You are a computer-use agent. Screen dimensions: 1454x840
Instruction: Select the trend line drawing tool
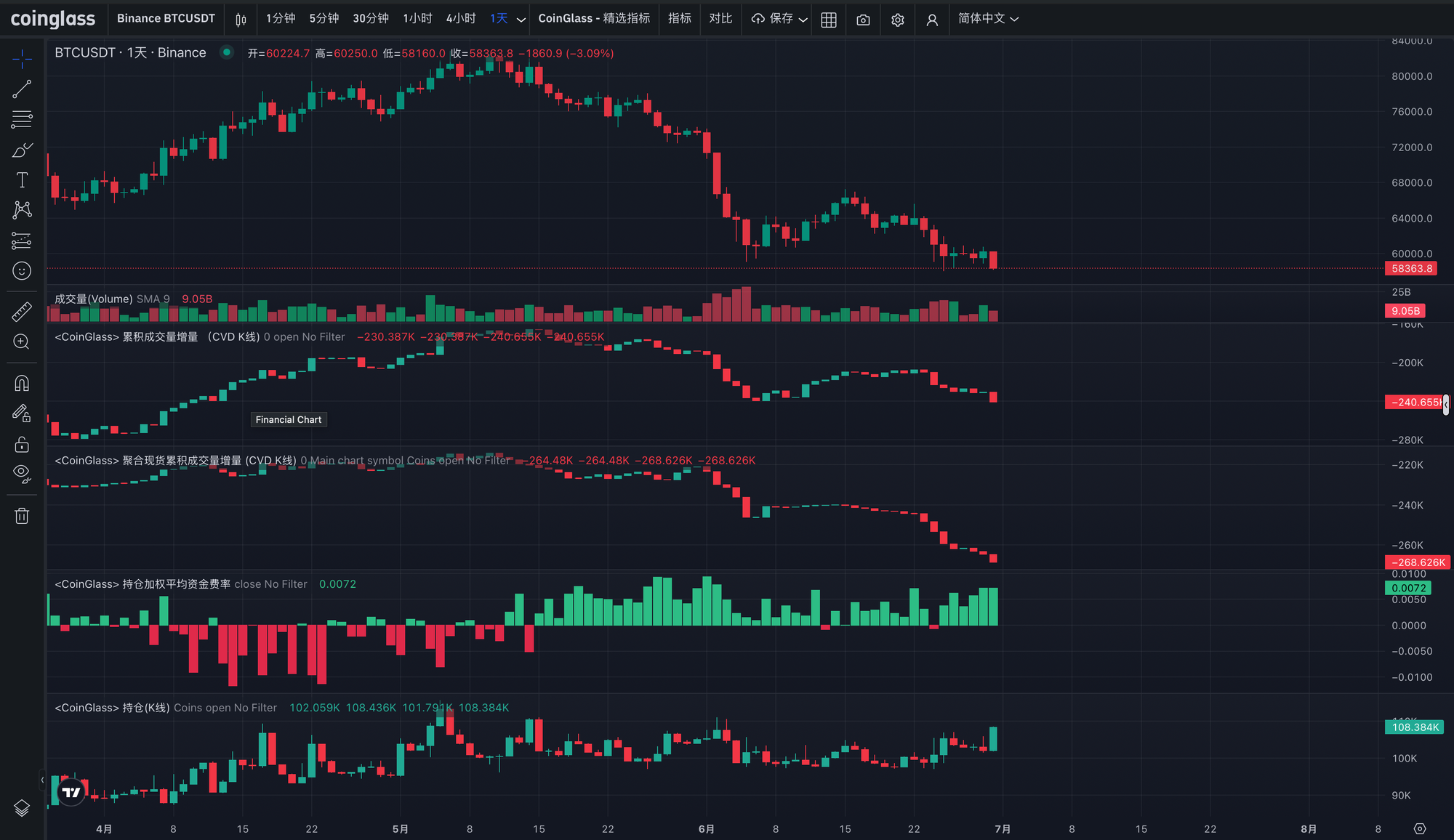[x=22, y=89]
